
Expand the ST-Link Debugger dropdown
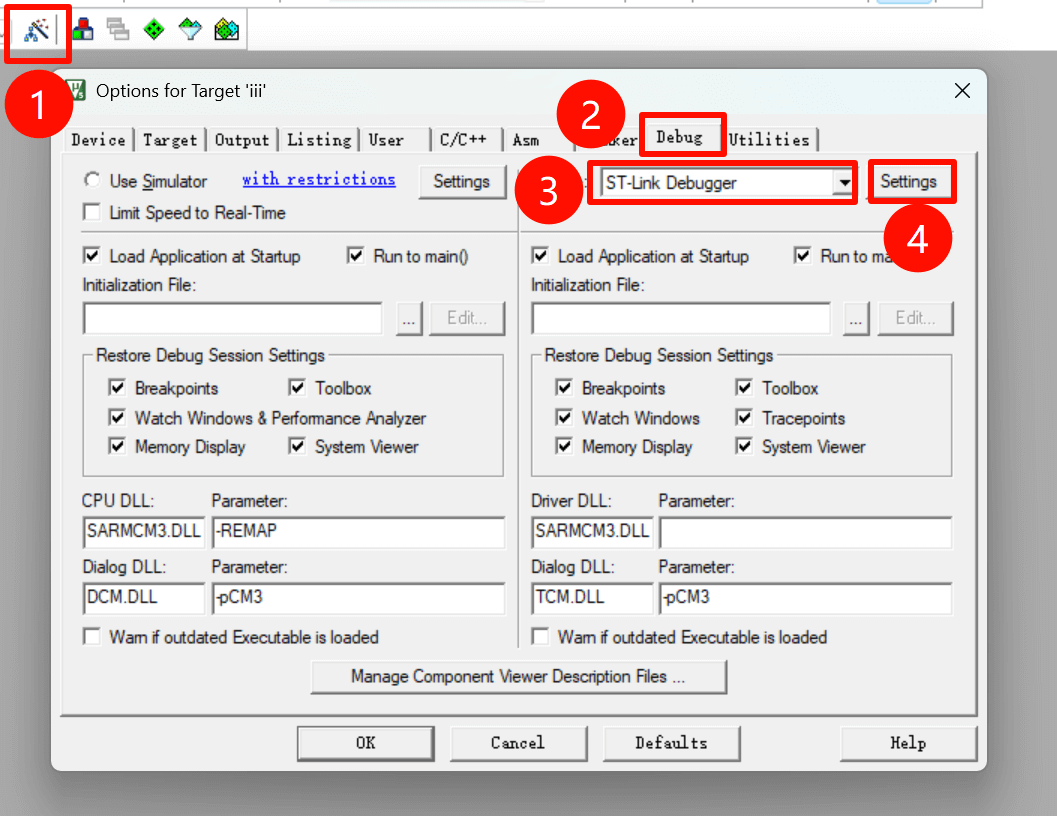(844, 183)
